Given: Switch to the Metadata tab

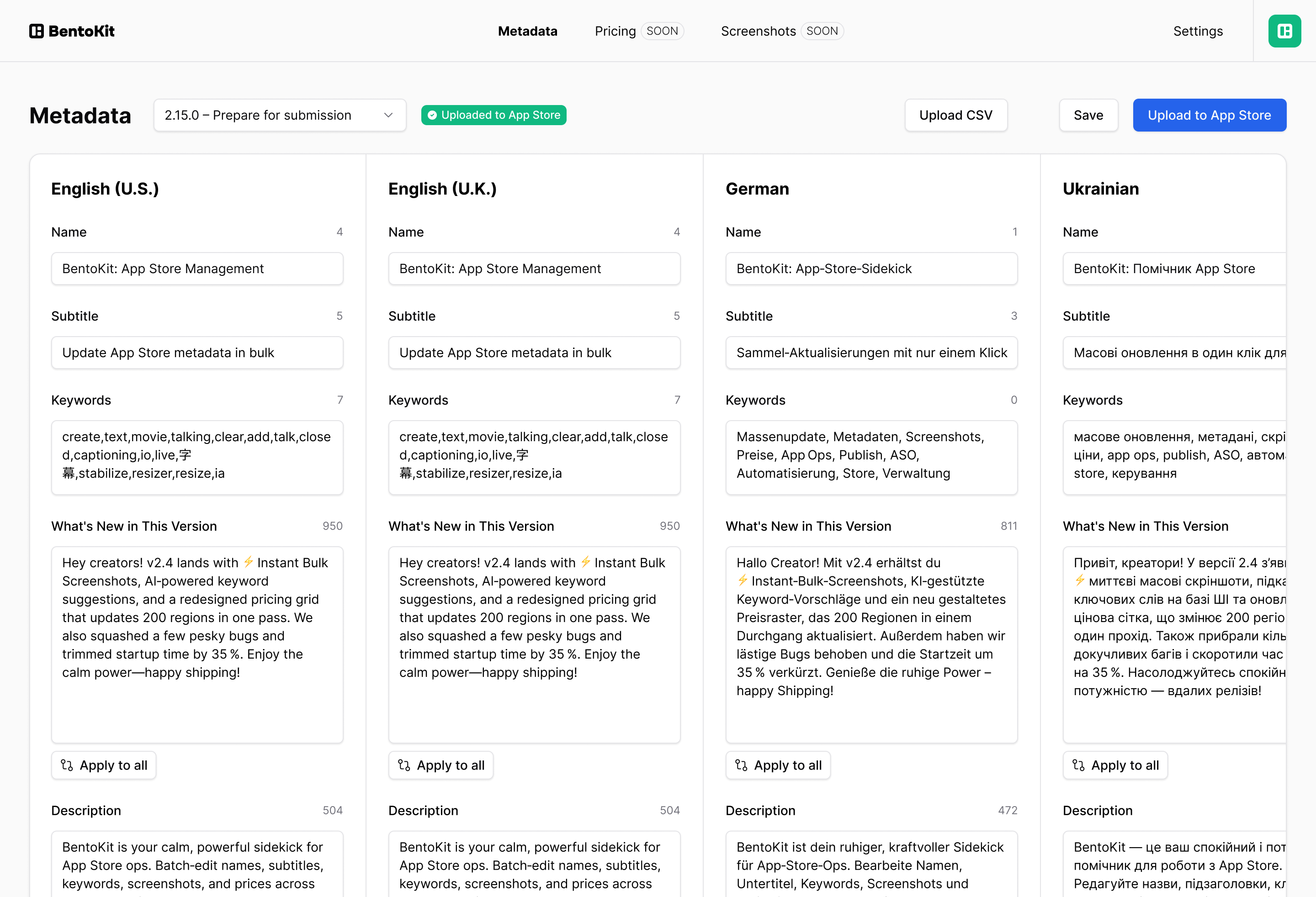Looking at the screenshot, I should (x=527, y=31).
